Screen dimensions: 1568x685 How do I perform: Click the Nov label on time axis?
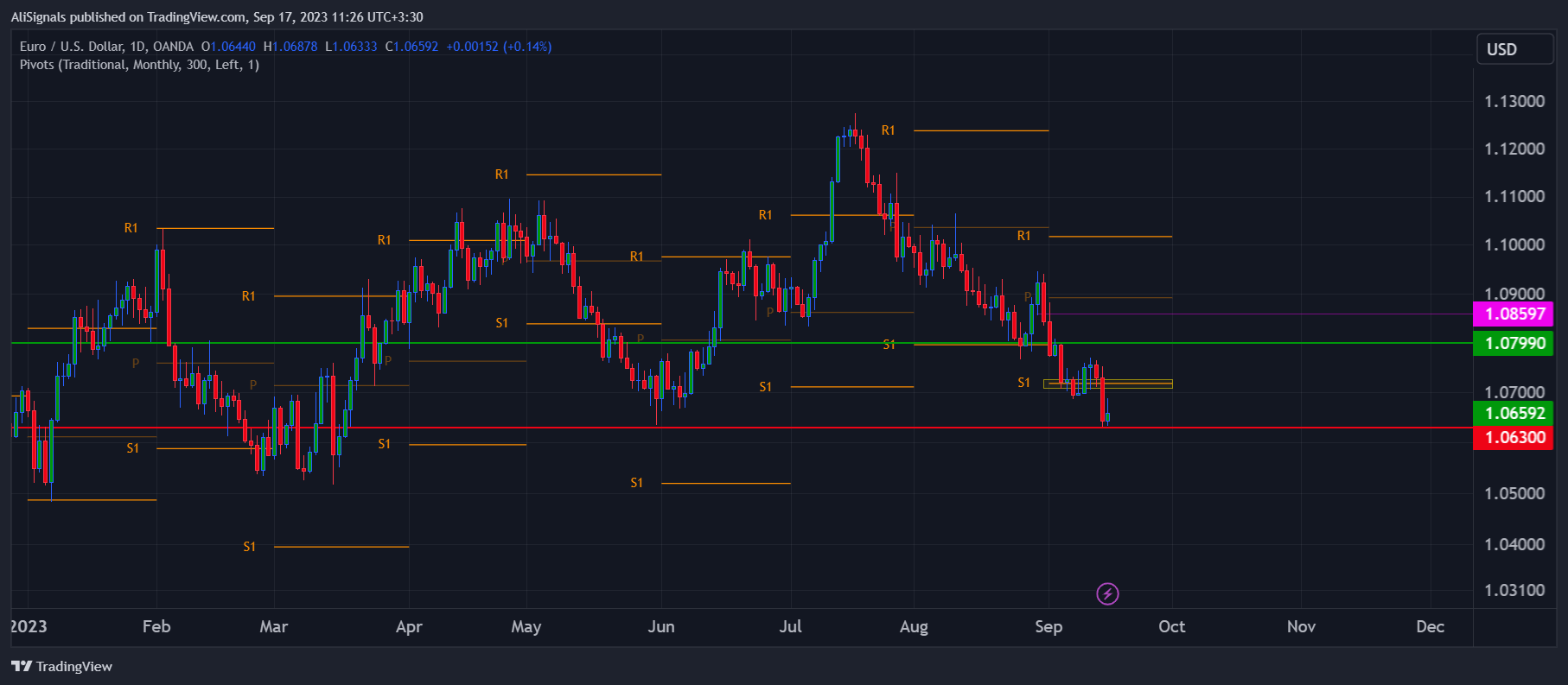coord(1301,627)
